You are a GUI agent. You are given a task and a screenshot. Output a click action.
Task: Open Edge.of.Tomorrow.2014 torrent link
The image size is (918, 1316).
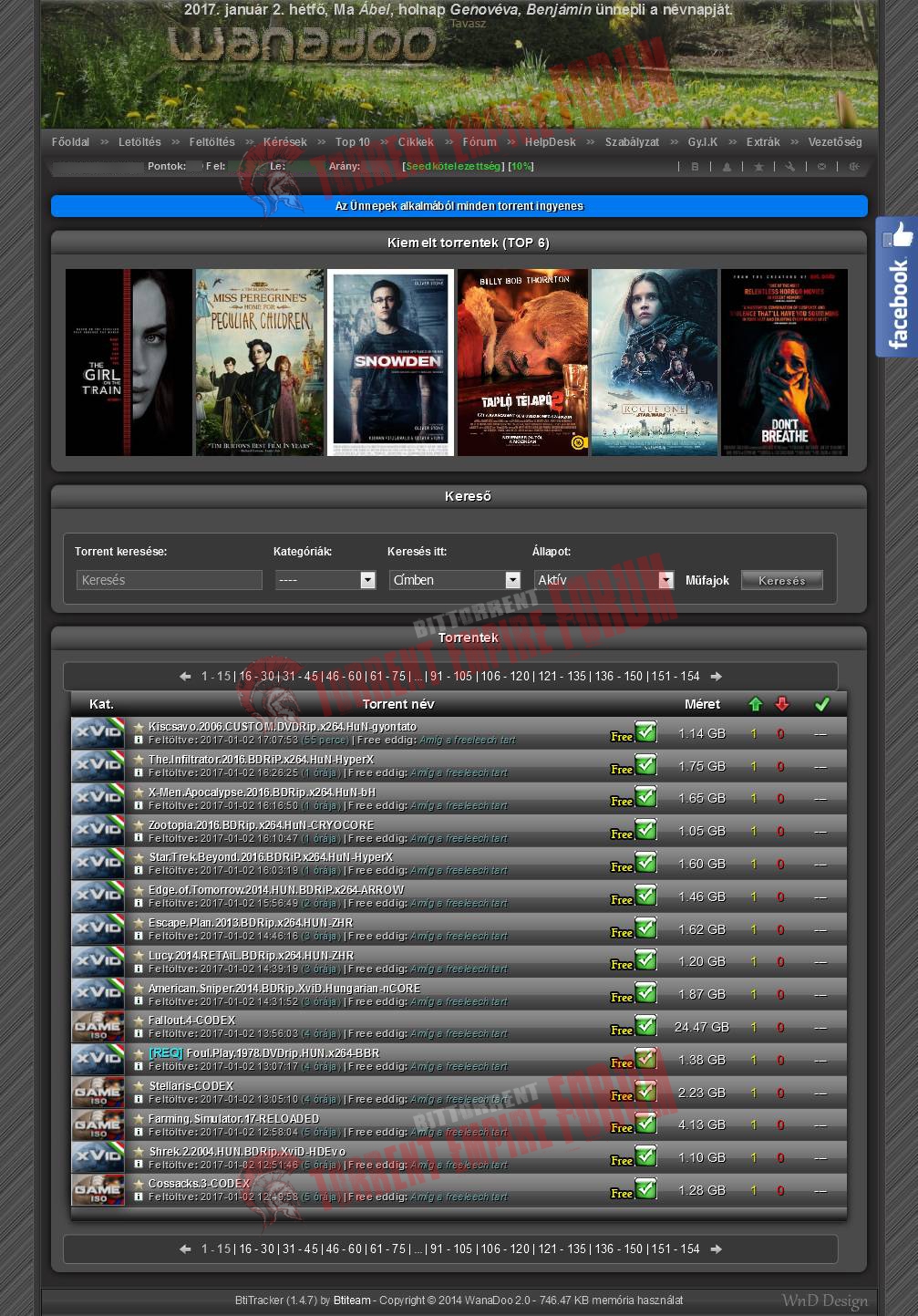[276, 890]
